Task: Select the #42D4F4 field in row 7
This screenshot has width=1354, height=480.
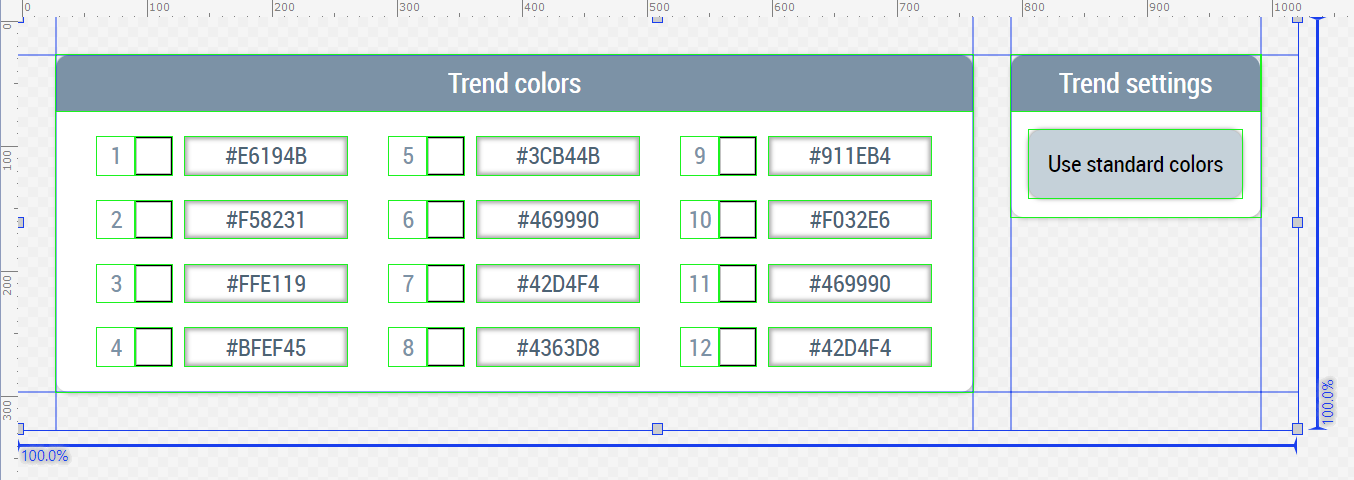Action: point(558,284)
